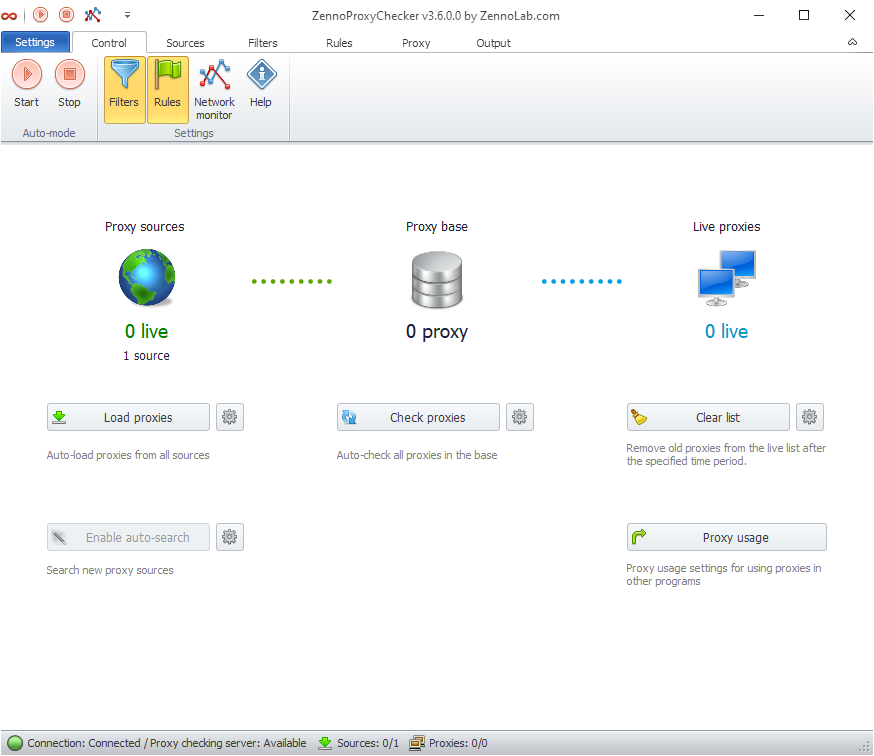Image resolution: width=874 pixels, height=756 pixels.
Task: Toggle the Rules button in ribbon
Action: tap(167, 89)
